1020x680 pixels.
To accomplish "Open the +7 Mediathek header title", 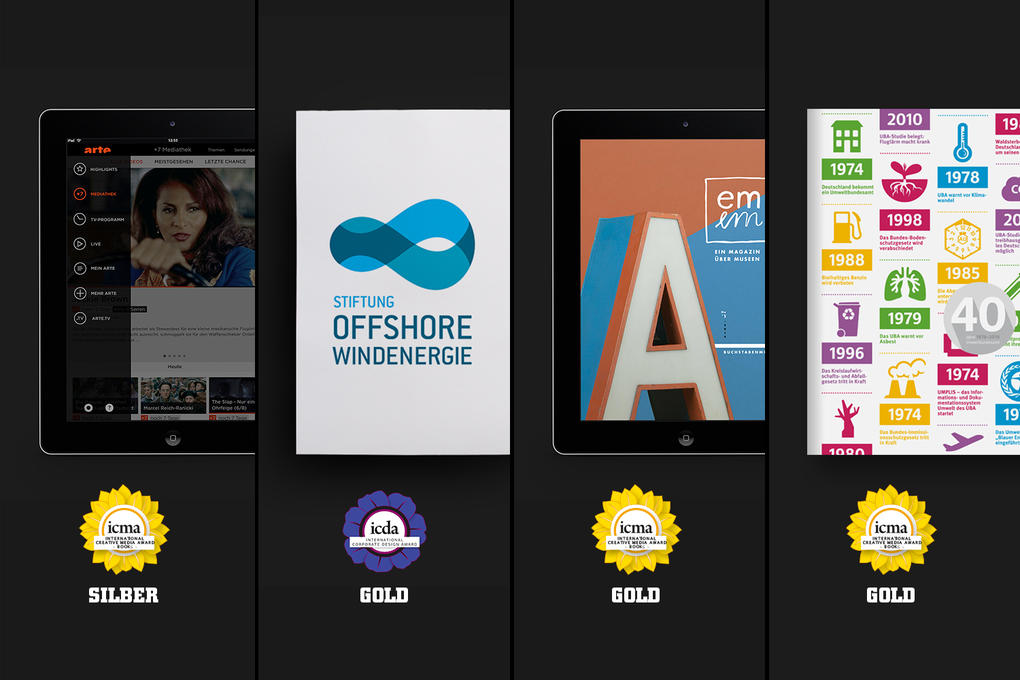I will coord(172,150).
